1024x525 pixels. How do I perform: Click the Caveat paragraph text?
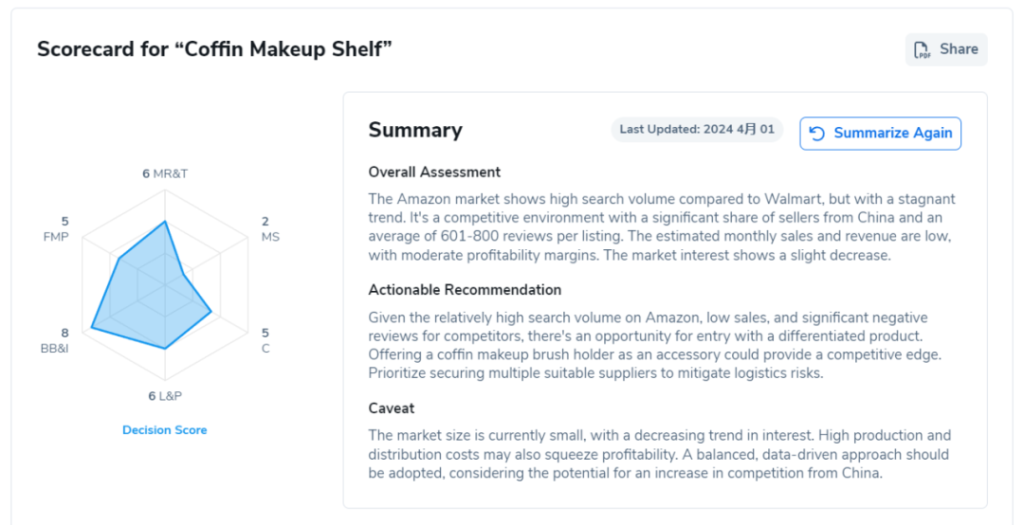(659, 454)
